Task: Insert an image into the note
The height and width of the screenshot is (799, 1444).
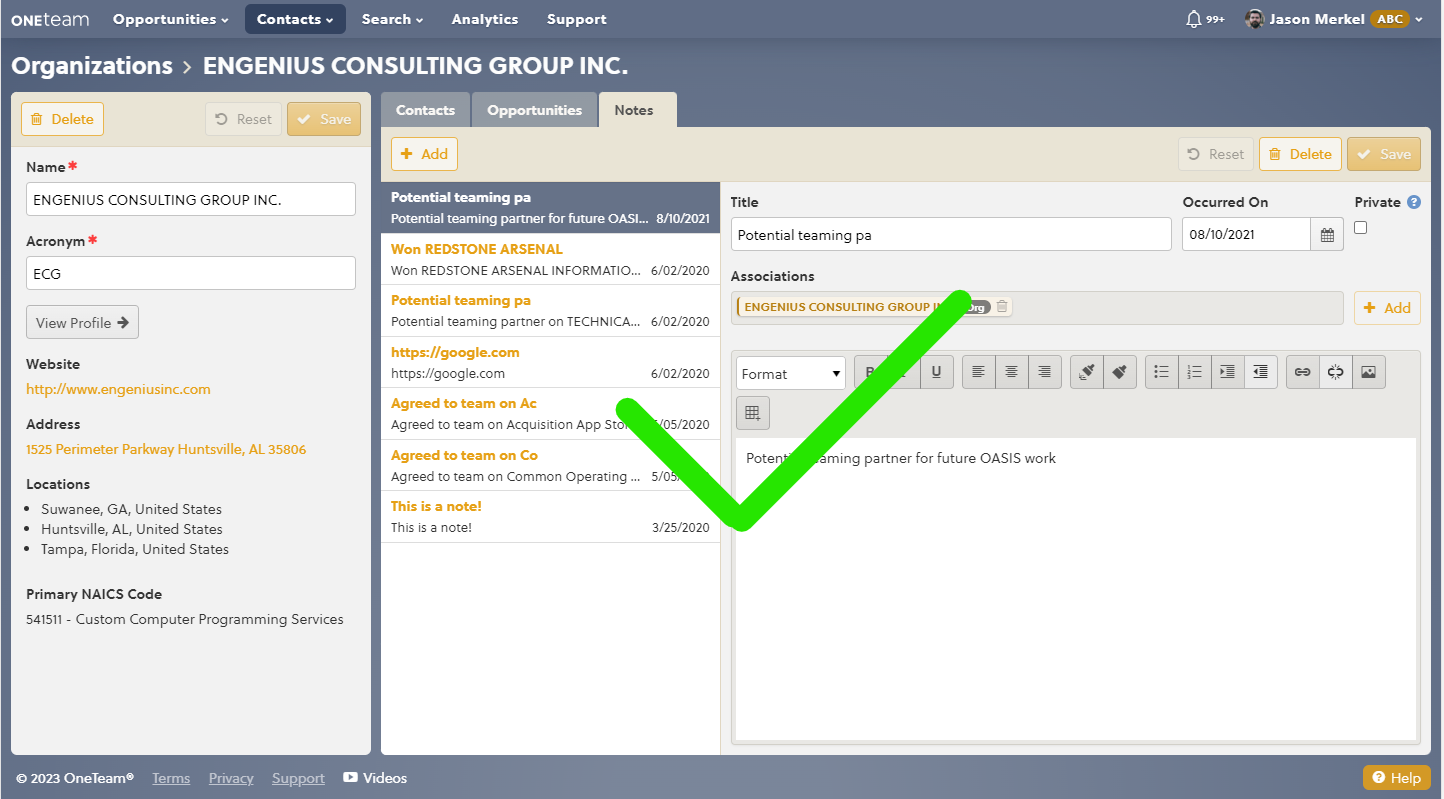Action: coord(1368,371)
